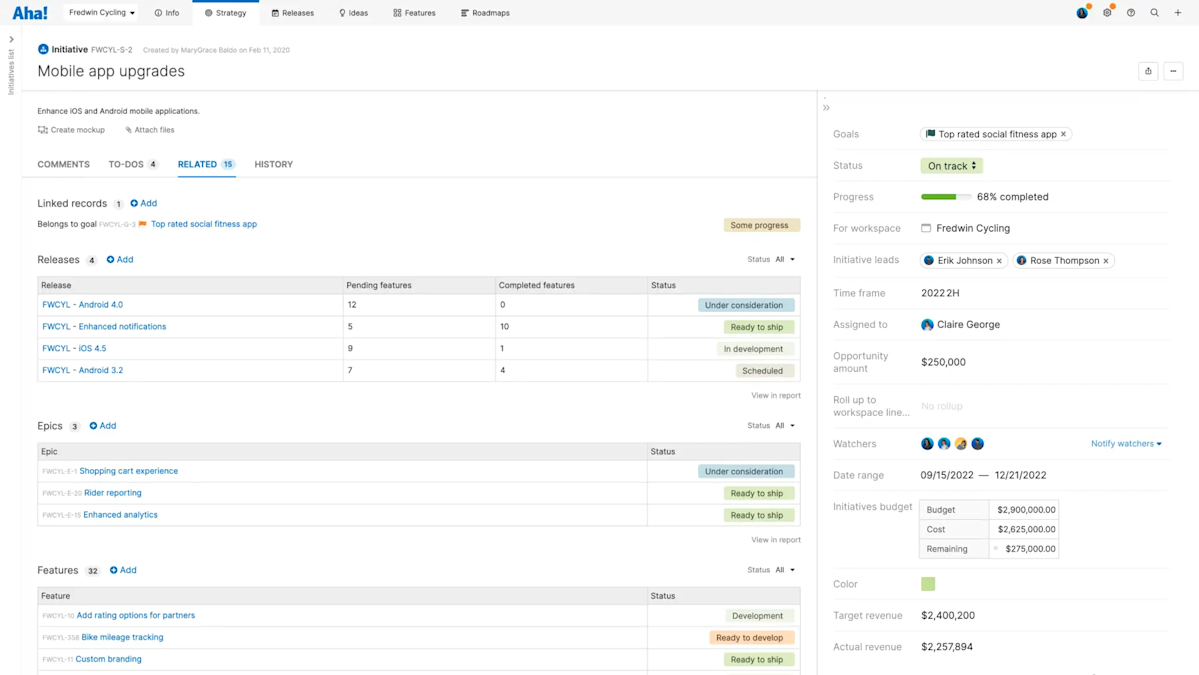
Task: Click the search magnifier icon
Action: click(1155, 13)
